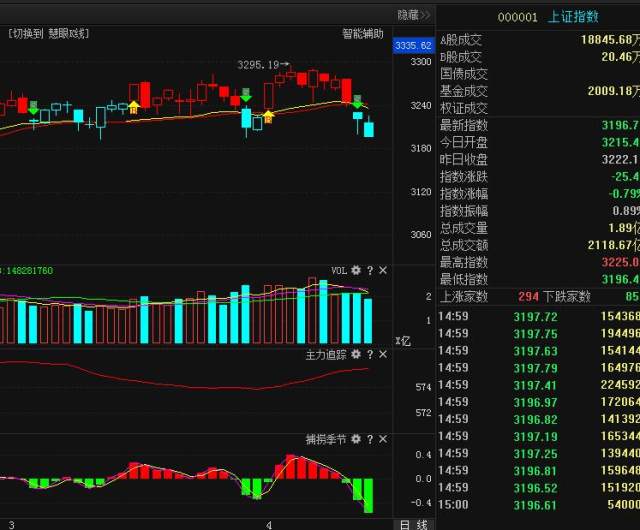
Task: Collapse side panel with 隐藏>> button
Action: pos(413,15)
